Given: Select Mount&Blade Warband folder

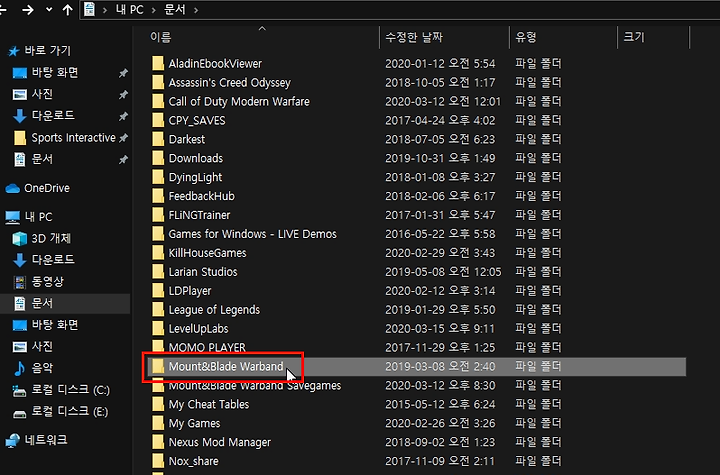Looking at the screenshot, I should (226, 367).
